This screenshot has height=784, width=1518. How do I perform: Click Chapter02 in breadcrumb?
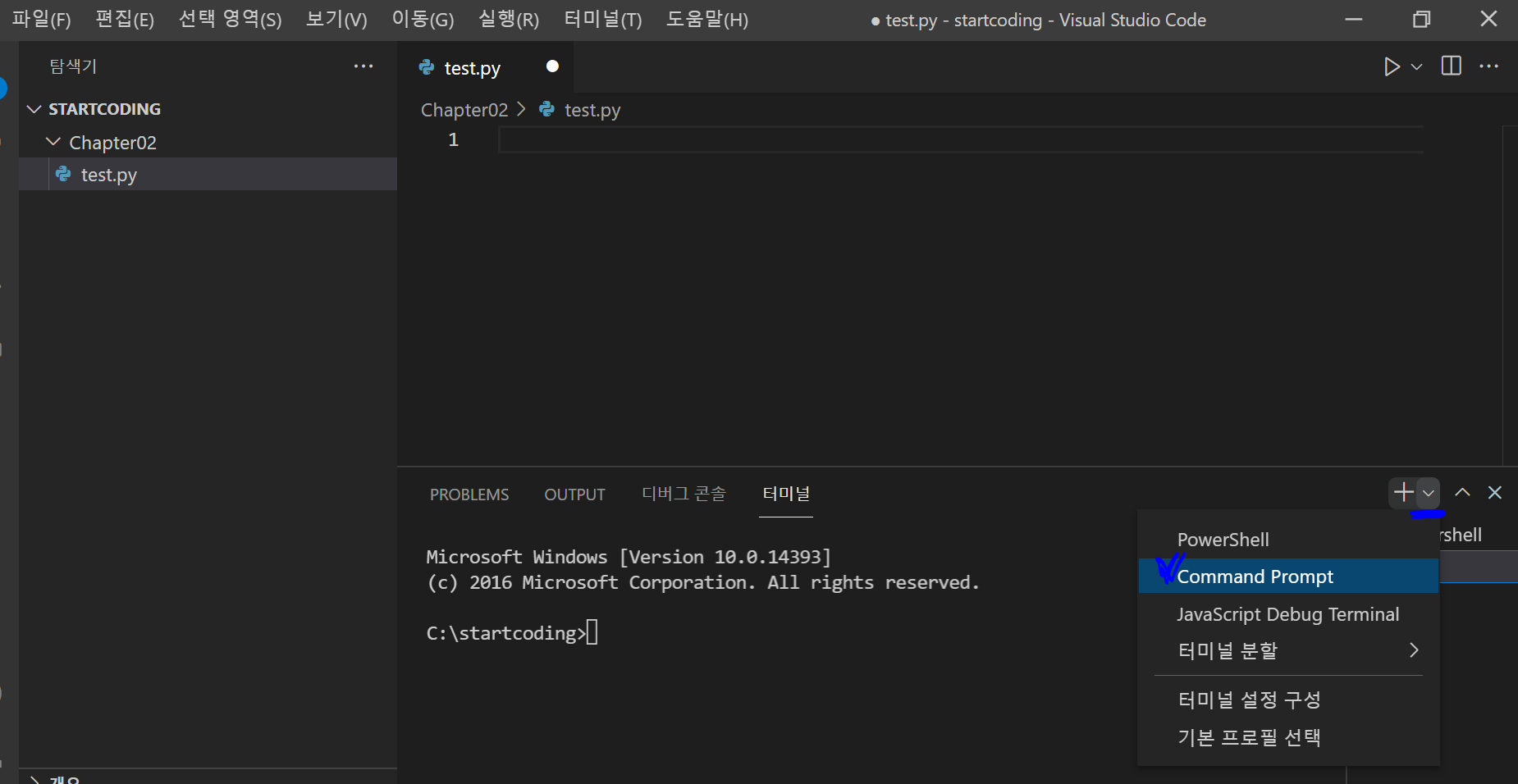tap(464, 110)
